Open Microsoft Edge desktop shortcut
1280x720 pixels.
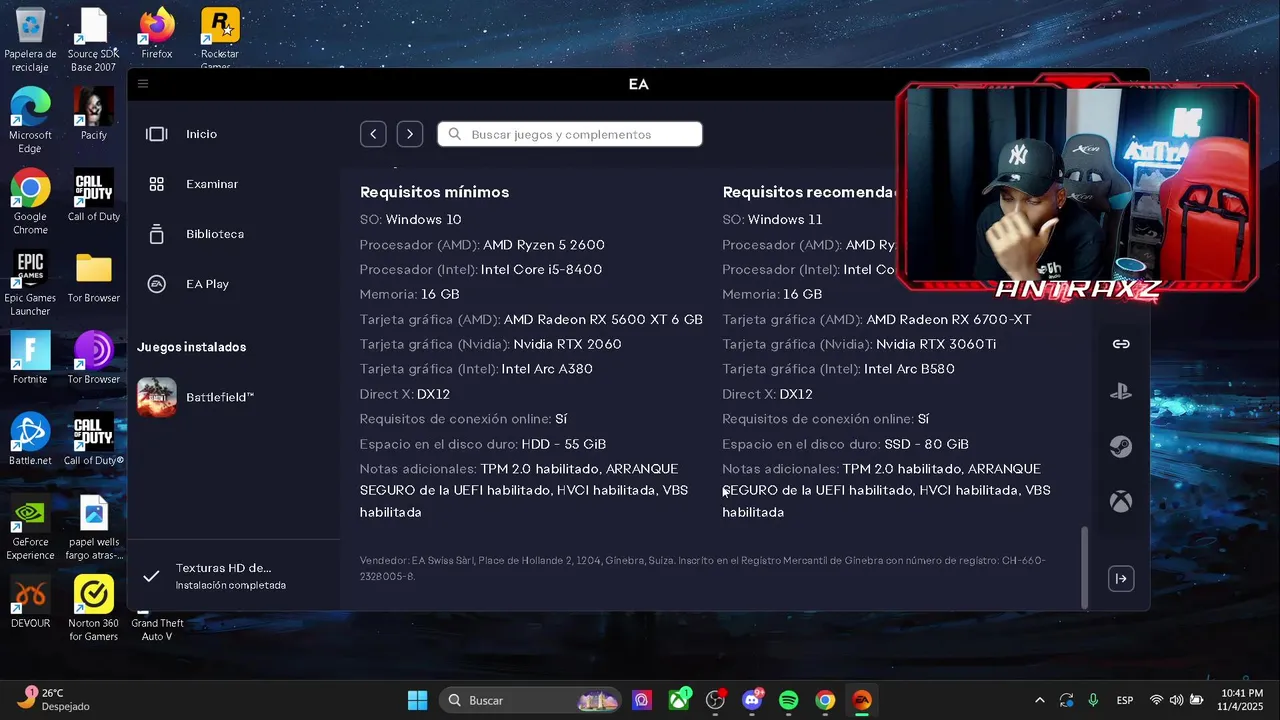(30, 121)
